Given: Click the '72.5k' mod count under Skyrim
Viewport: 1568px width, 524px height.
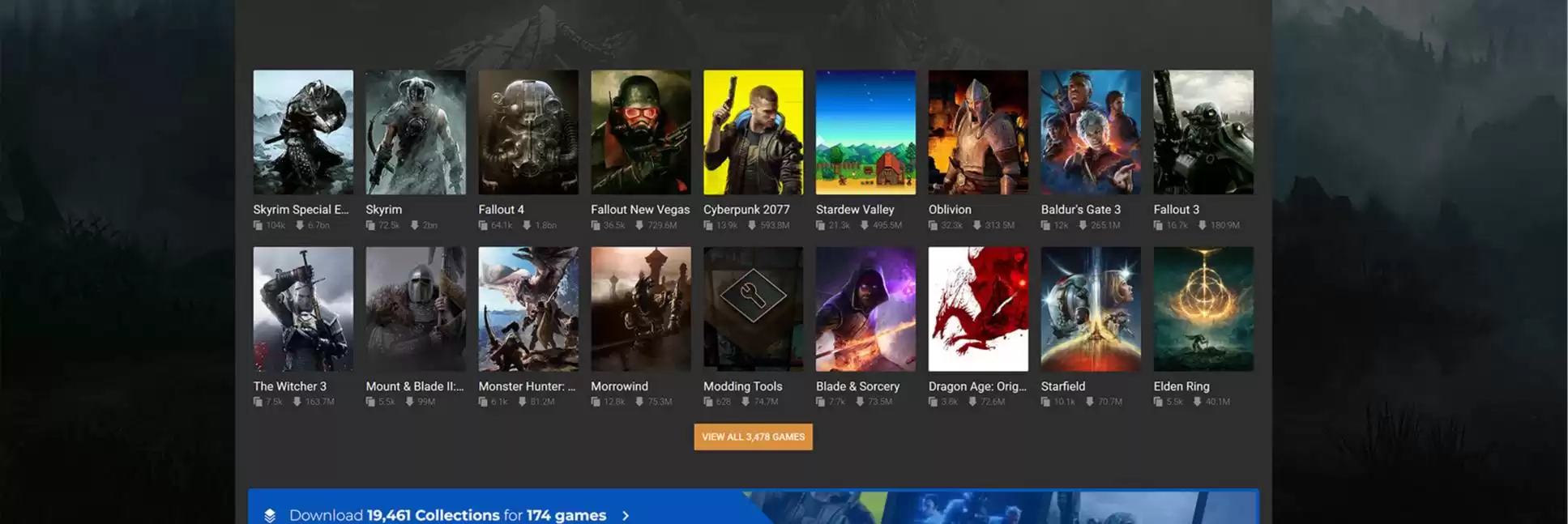Looking at the screenshot, I should point(389,225).
